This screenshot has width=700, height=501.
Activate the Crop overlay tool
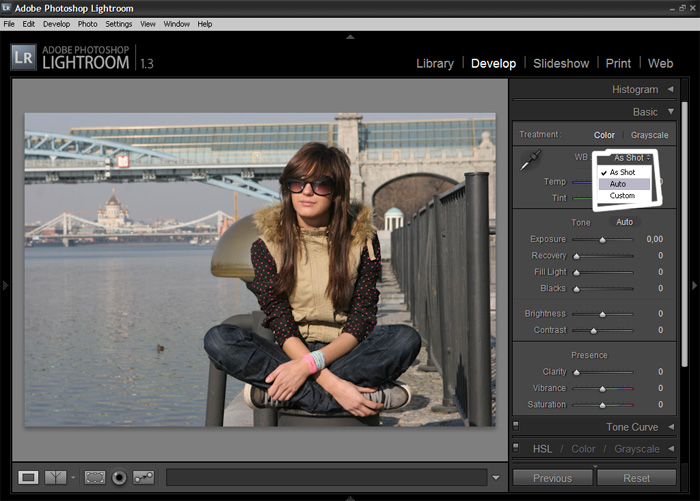[x=95, y=477]
